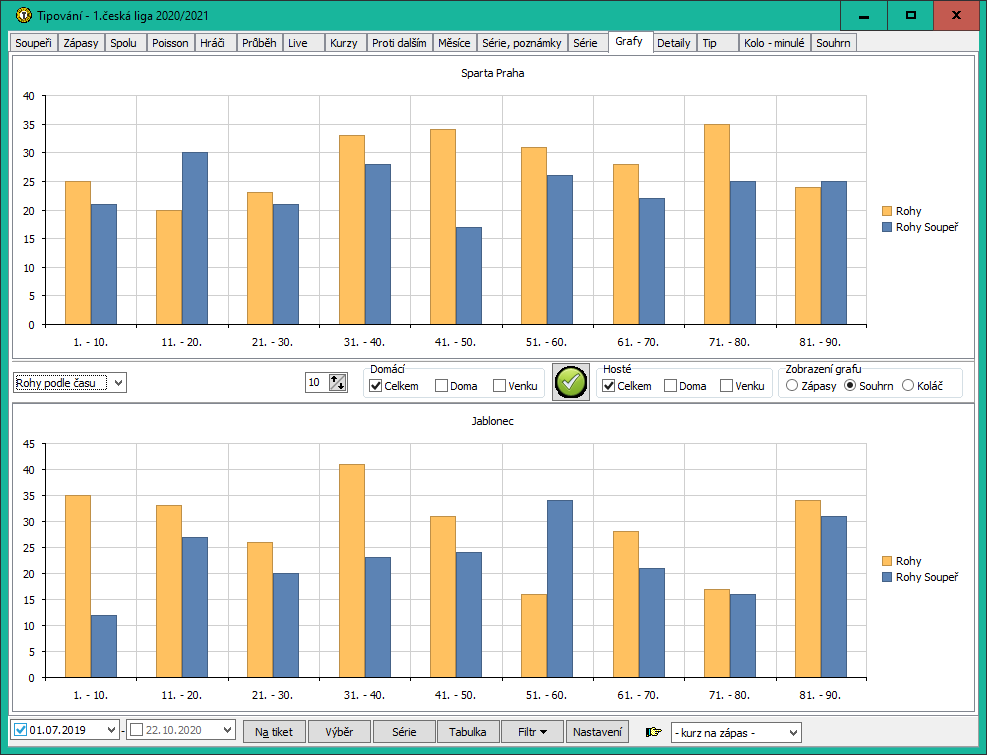Click the Rohy orange legend swatch in Jablonec chart
Image resolution: width=987 pixels, height=755 pixels.
(x=887, y=561)
